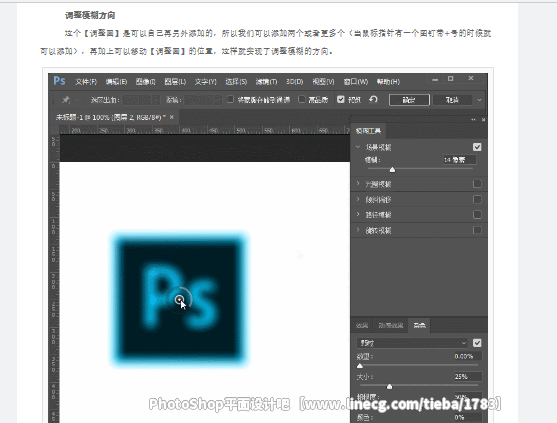Confirm the blur with the 确定 button
Screen dimensions: 557x423
(409, 100)
